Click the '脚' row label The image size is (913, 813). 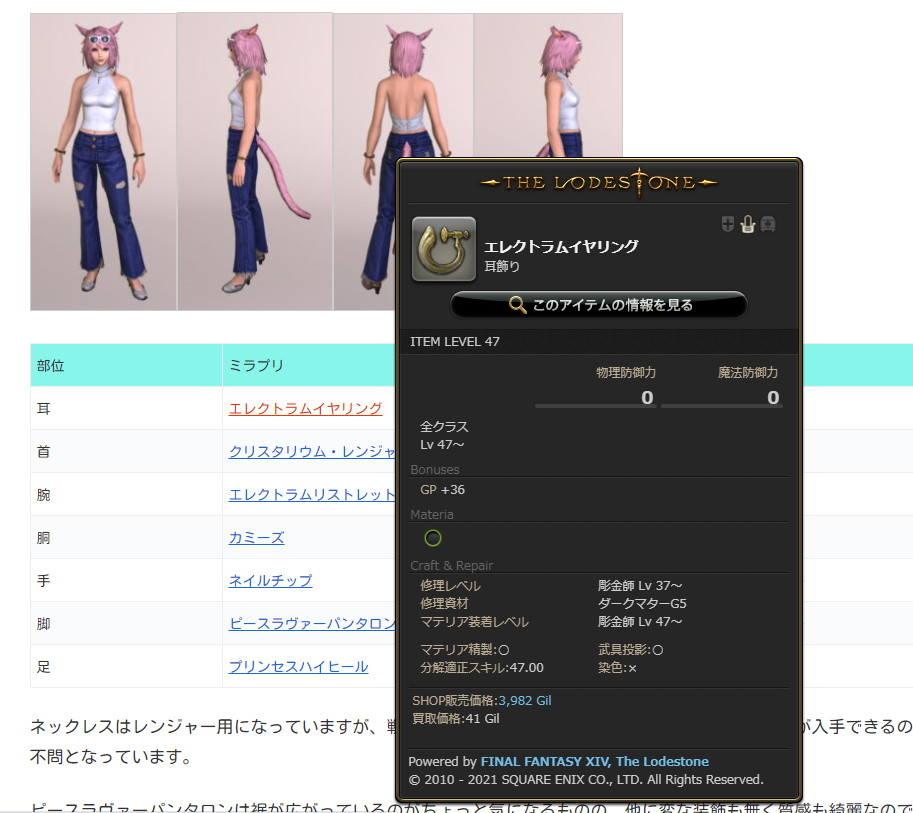click(x=44, y=624)
